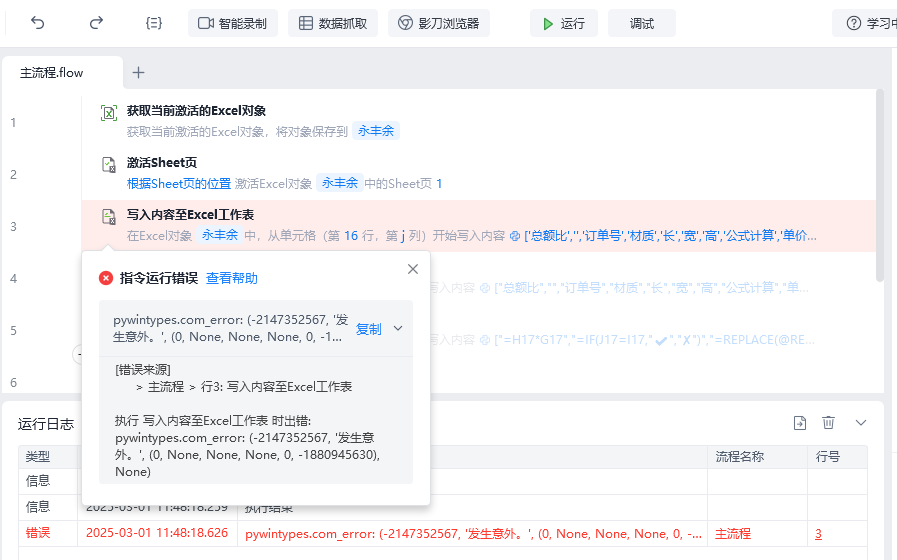
Task: Select step 获取当前激活的Excel对象
Action: pyautogui.click(x=478, y=122)
